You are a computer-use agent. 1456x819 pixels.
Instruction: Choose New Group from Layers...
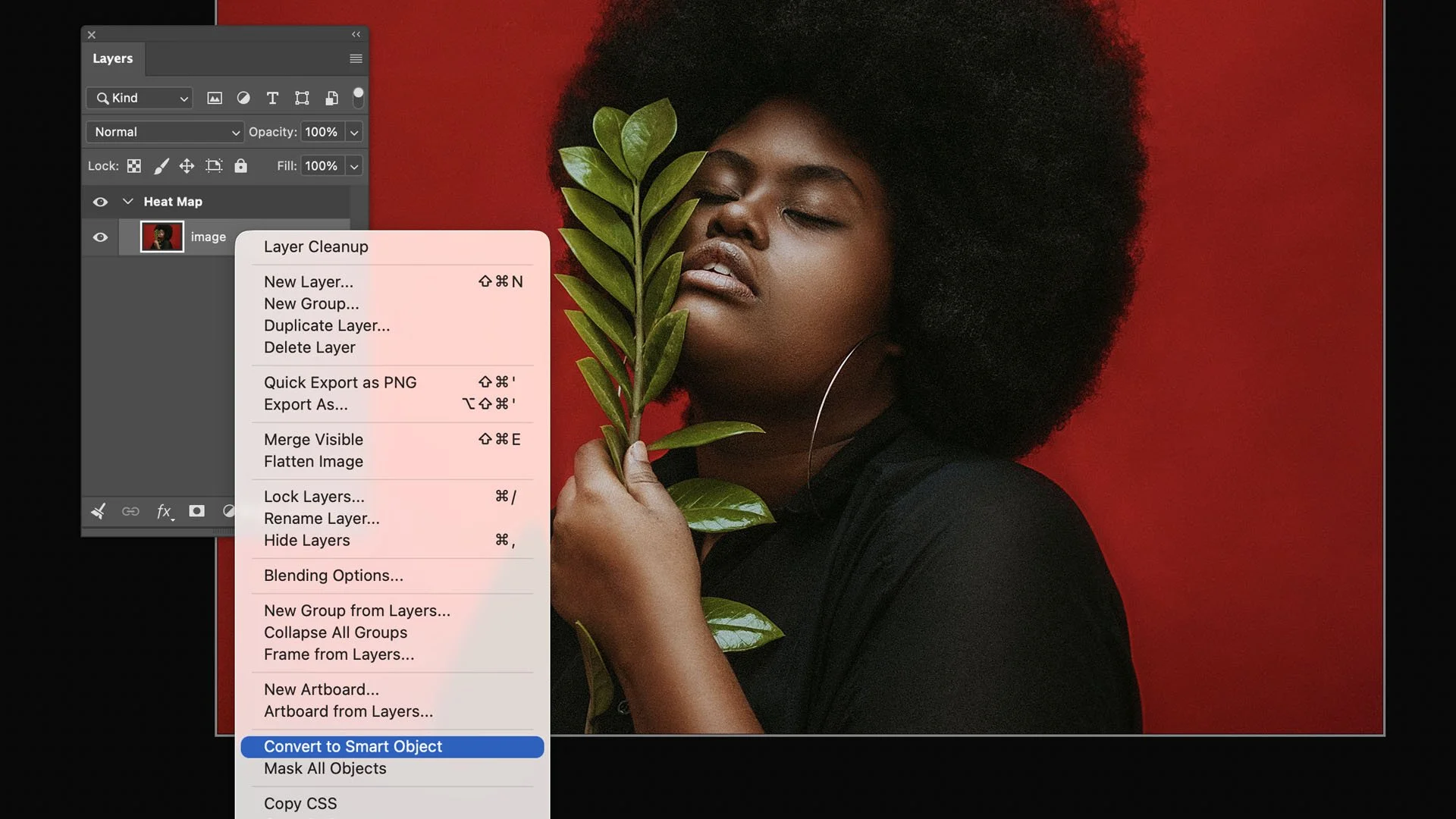392,611
